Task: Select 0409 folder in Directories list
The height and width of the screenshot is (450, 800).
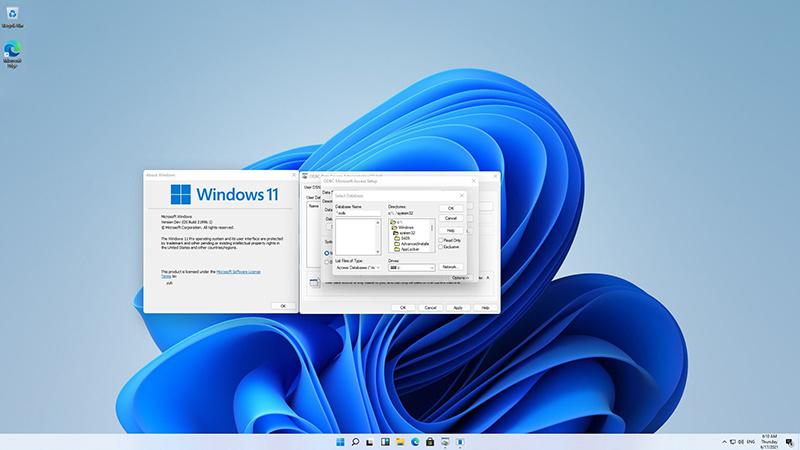Action: pos(402,238)
